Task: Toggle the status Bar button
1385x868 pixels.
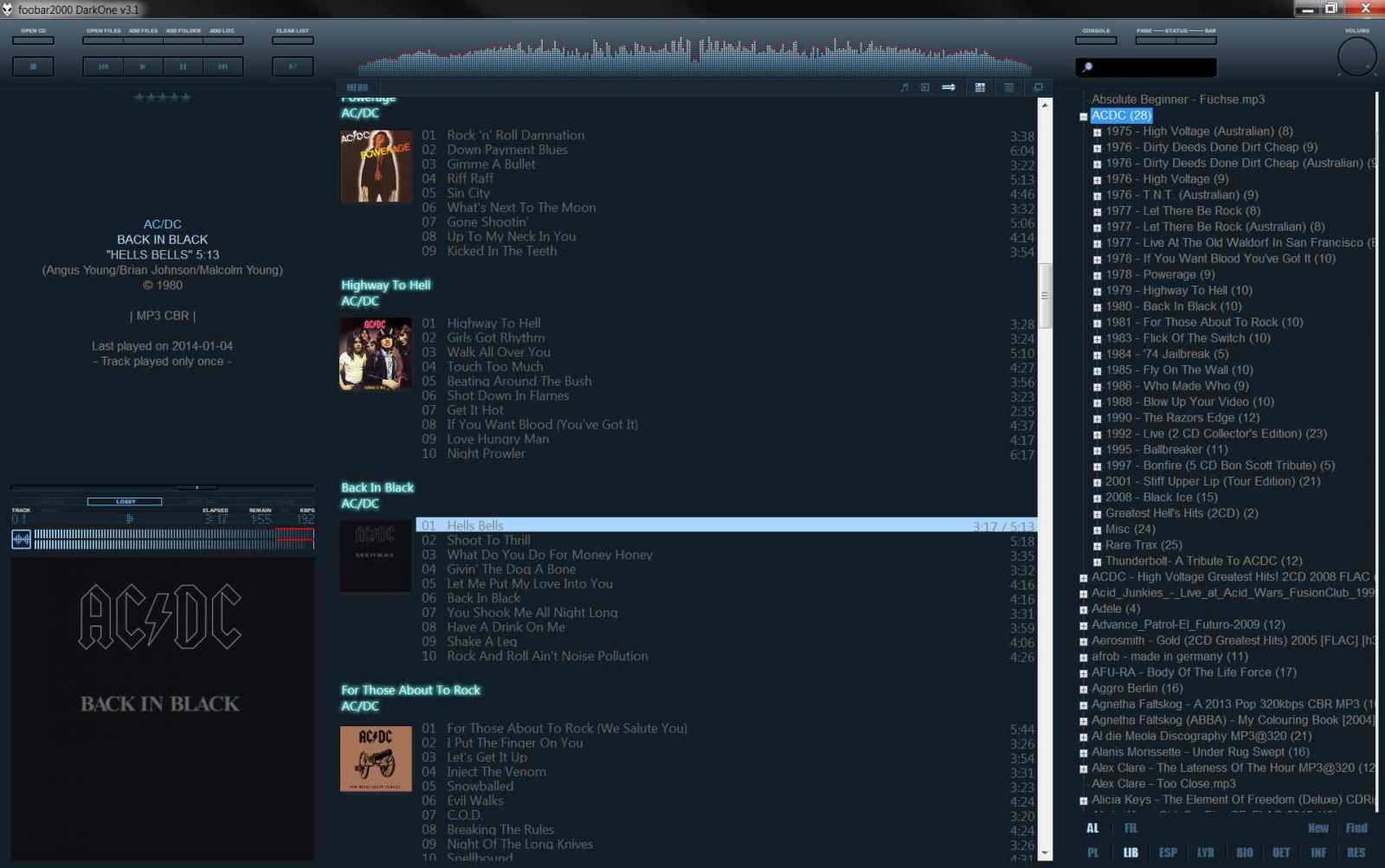Action: point(1196,40)
